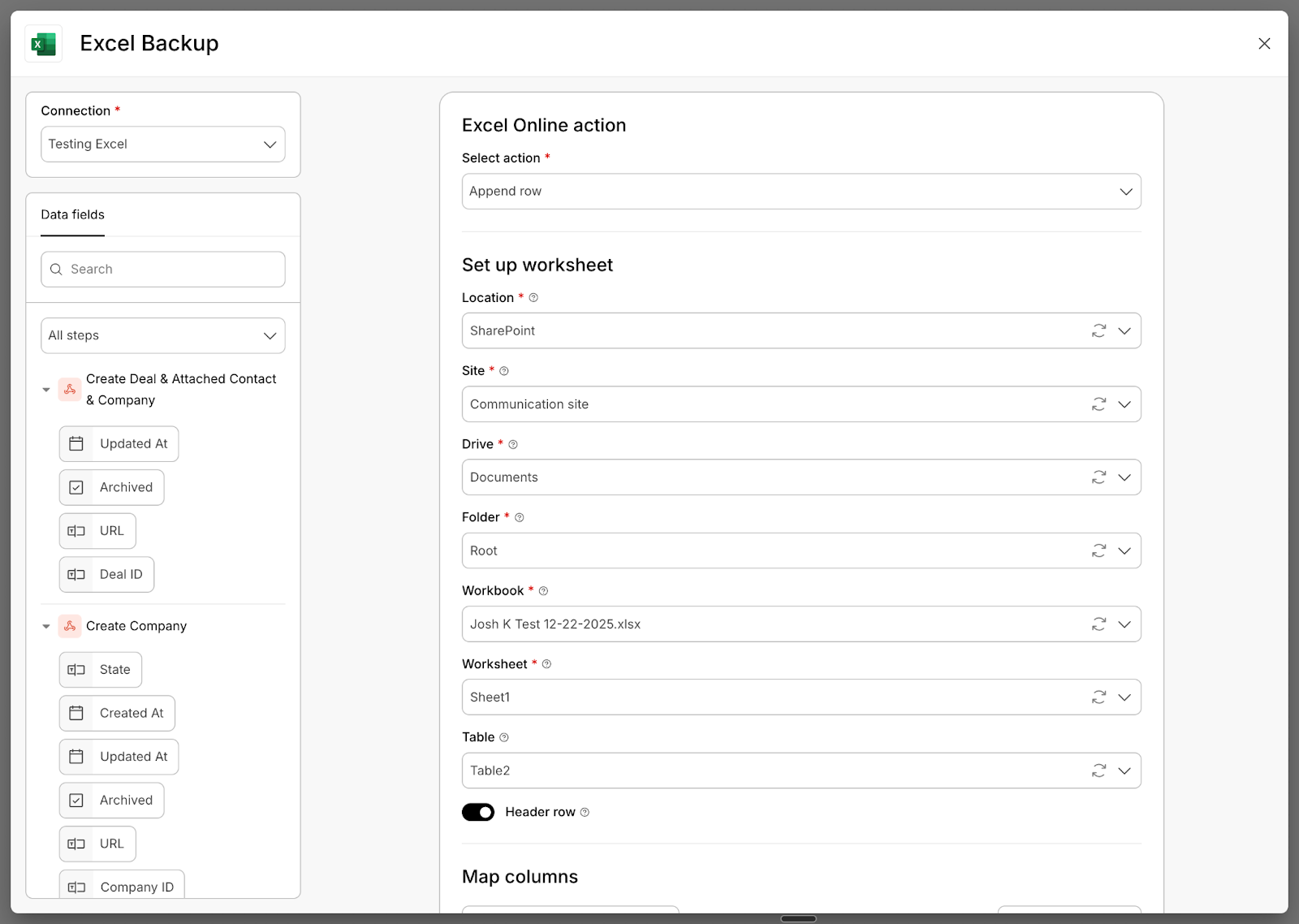The width and height of the screenshot is (1299, 924).
Task: Click the magnifier icon in Search box
Action: [56, 270]
